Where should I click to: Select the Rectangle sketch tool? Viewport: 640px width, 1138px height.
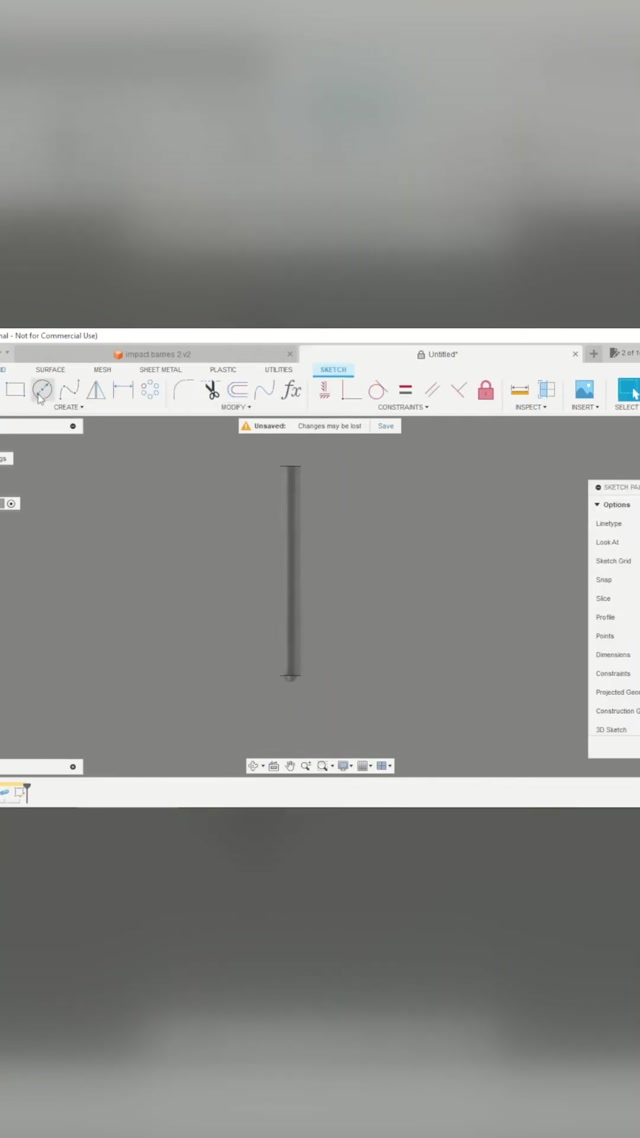click(15, 390)
